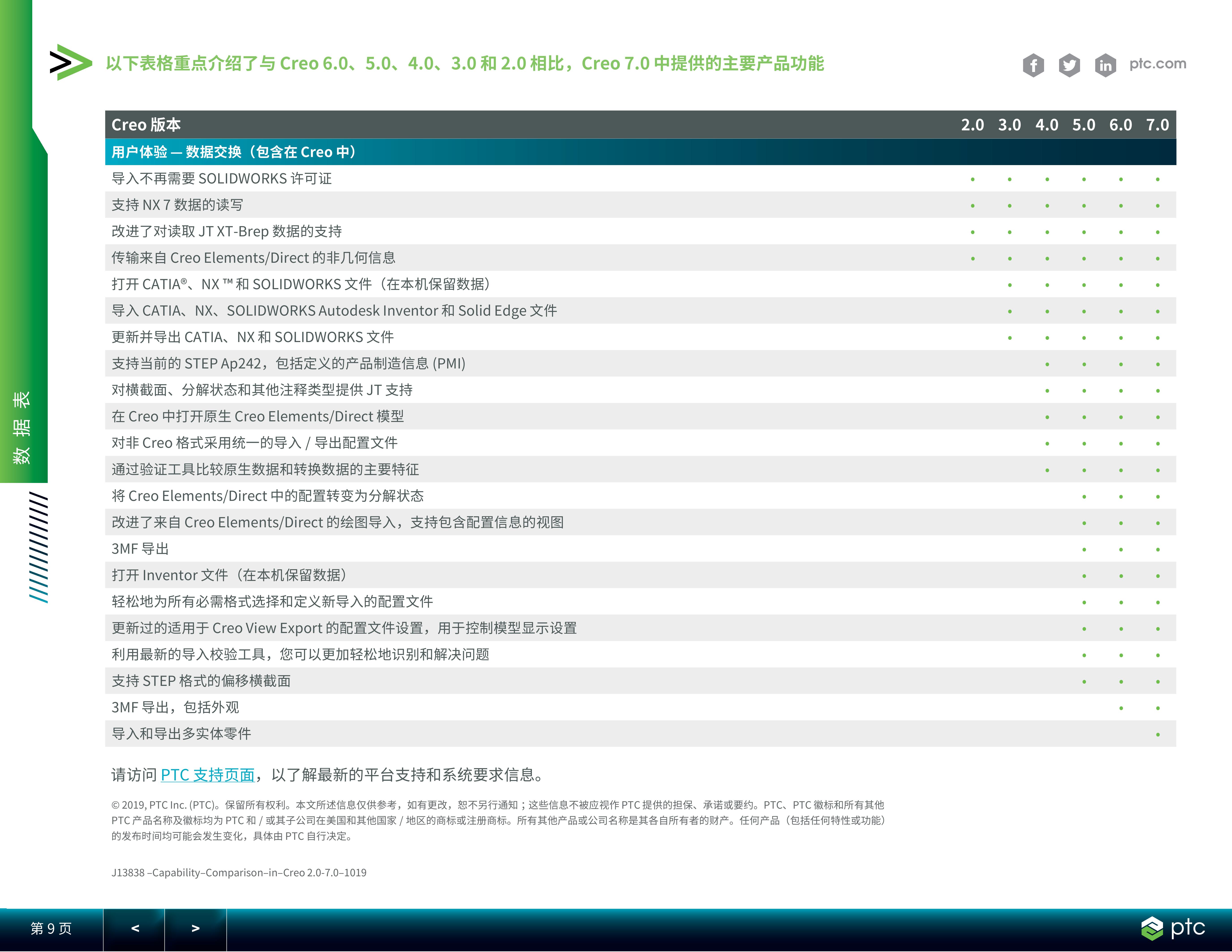1232x952 pixels.
Task: Click the © 2019, PTC Inc. copyright notice
Action: [498, 821]
